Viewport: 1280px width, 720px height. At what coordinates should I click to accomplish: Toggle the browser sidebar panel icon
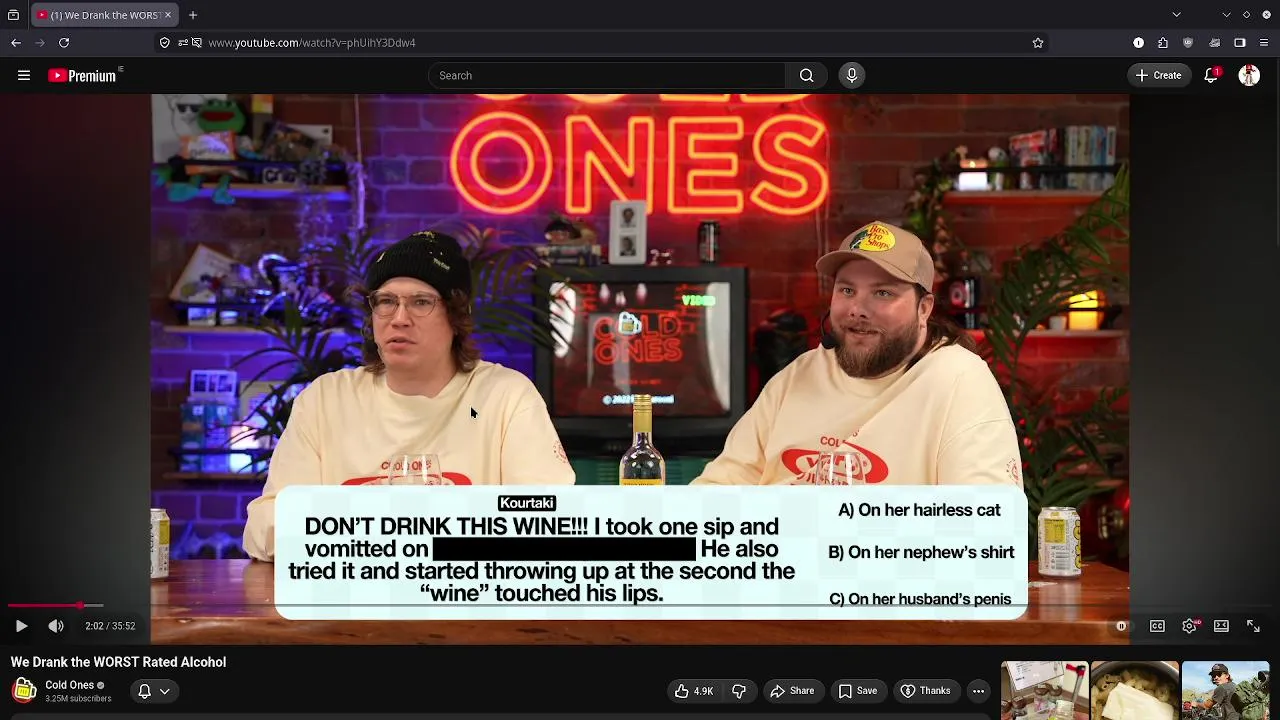click(x=1240, y=43)
